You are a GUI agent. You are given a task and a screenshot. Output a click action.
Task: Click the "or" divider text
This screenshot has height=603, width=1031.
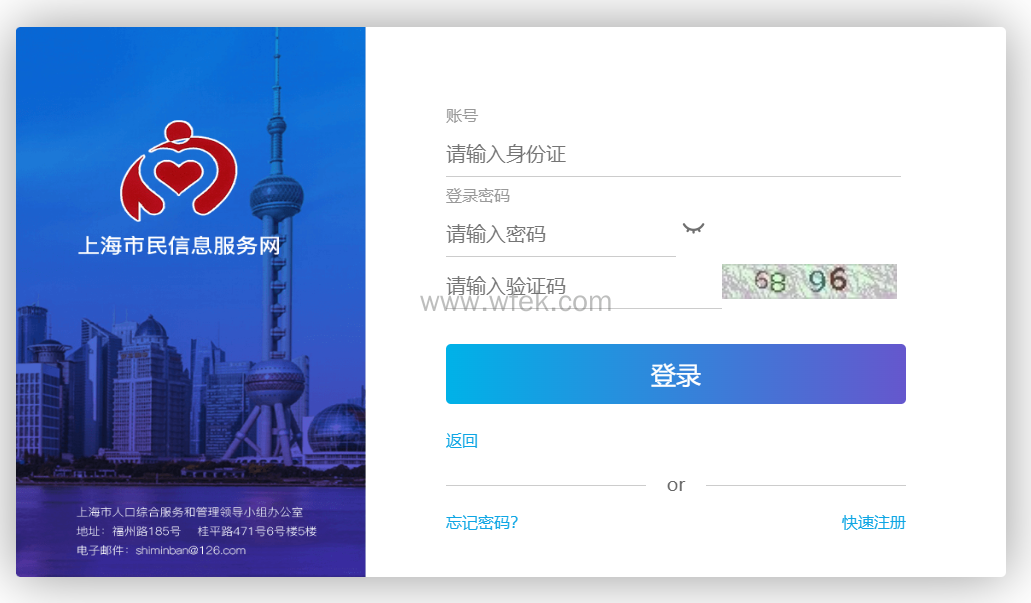676,485
